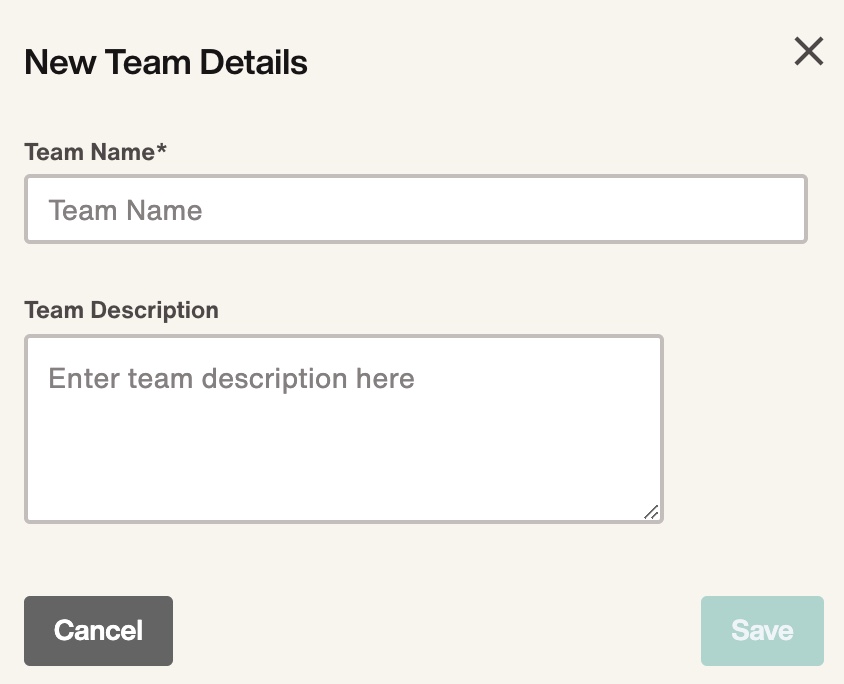844x684 pixels.
Task: Close the New Team Details dialog
Action: (x=808, y=52)
